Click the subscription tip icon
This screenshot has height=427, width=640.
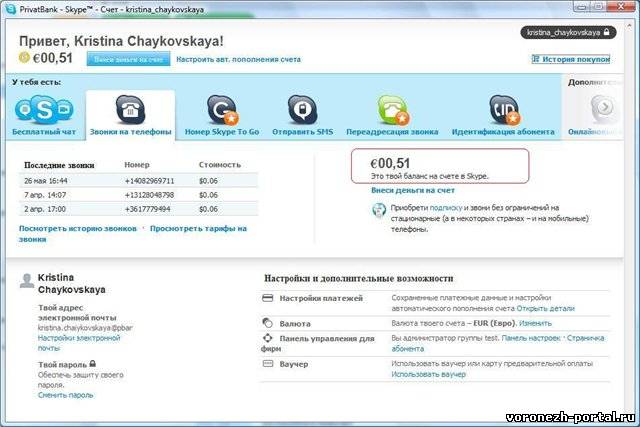379,210
